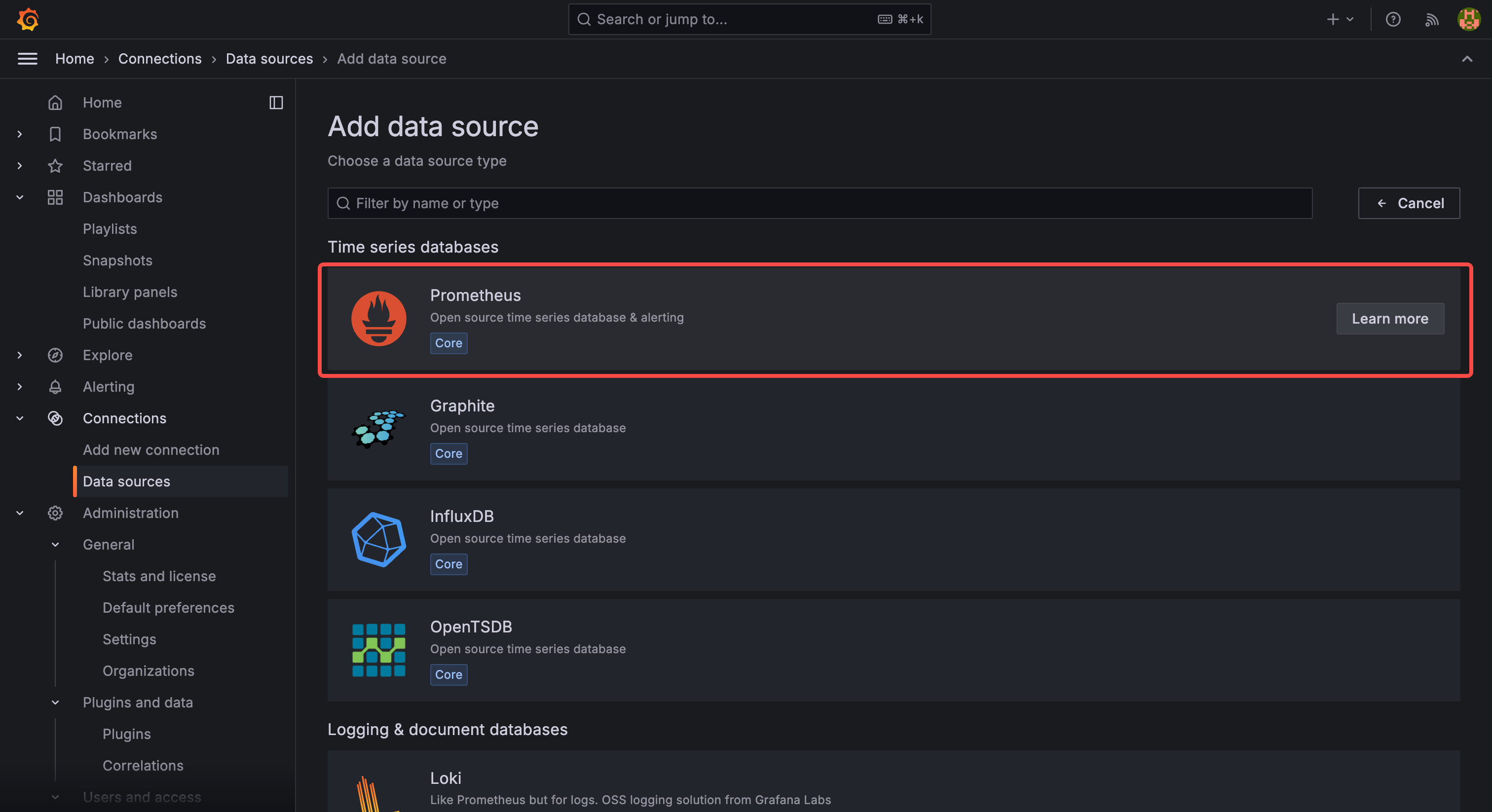Open Add new connection menu item

[x=150, y=449]
